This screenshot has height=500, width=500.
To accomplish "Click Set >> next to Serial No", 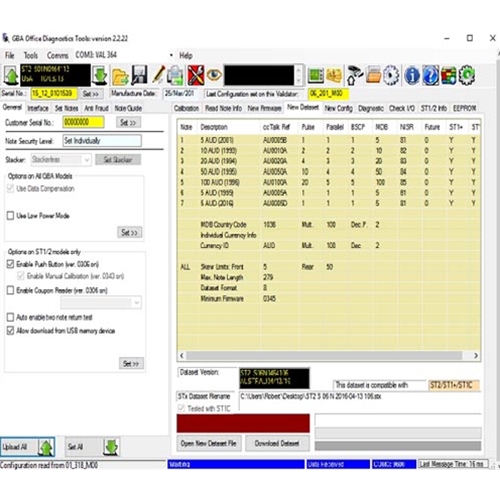I will click(x=91, y=94).
